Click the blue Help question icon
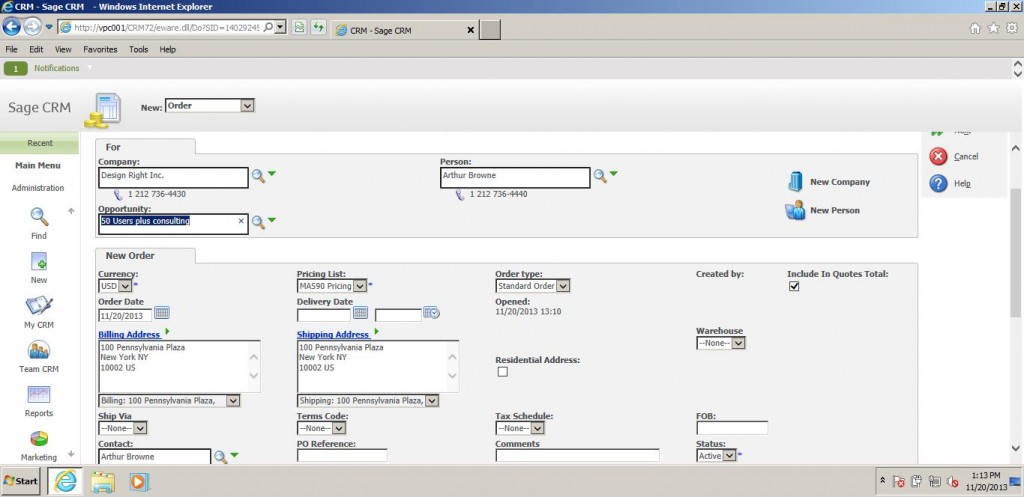Viewport: 1024px width, 497px height. point(938,184)
